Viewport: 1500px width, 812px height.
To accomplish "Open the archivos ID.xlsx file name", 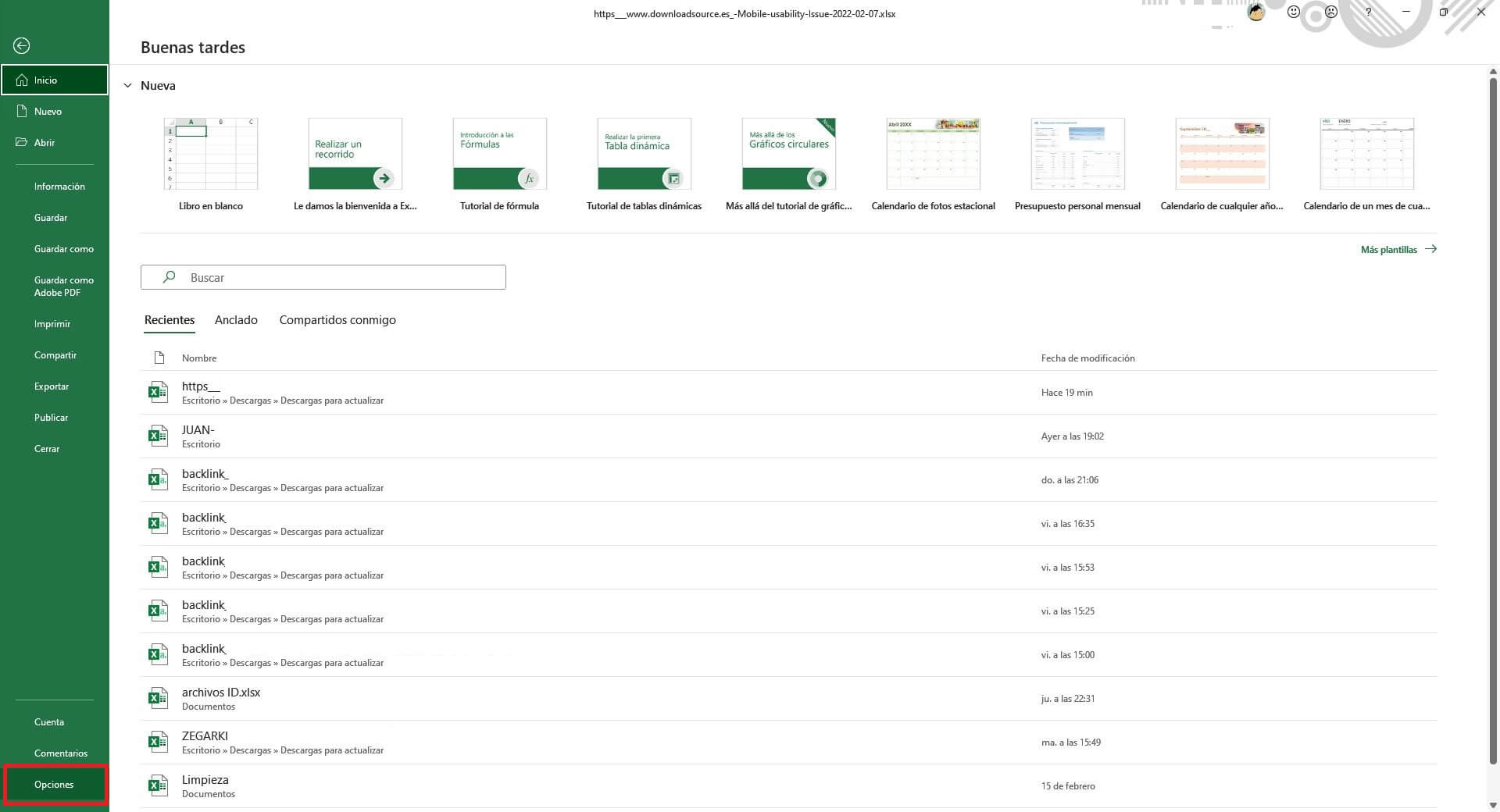I will pos(221,692).
